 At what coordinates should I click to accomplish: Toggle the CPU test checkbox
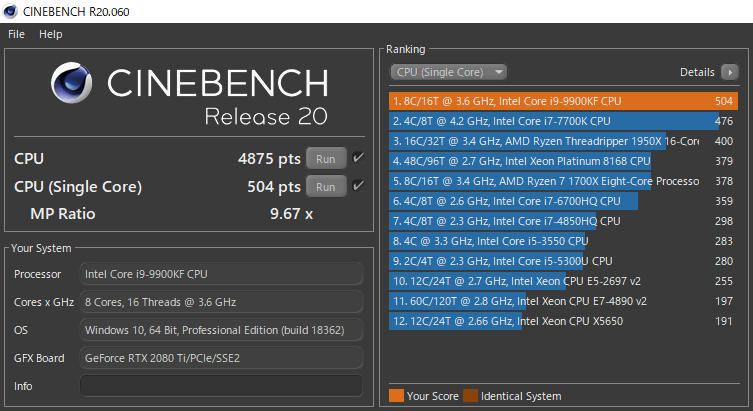[x=358, y=158]
